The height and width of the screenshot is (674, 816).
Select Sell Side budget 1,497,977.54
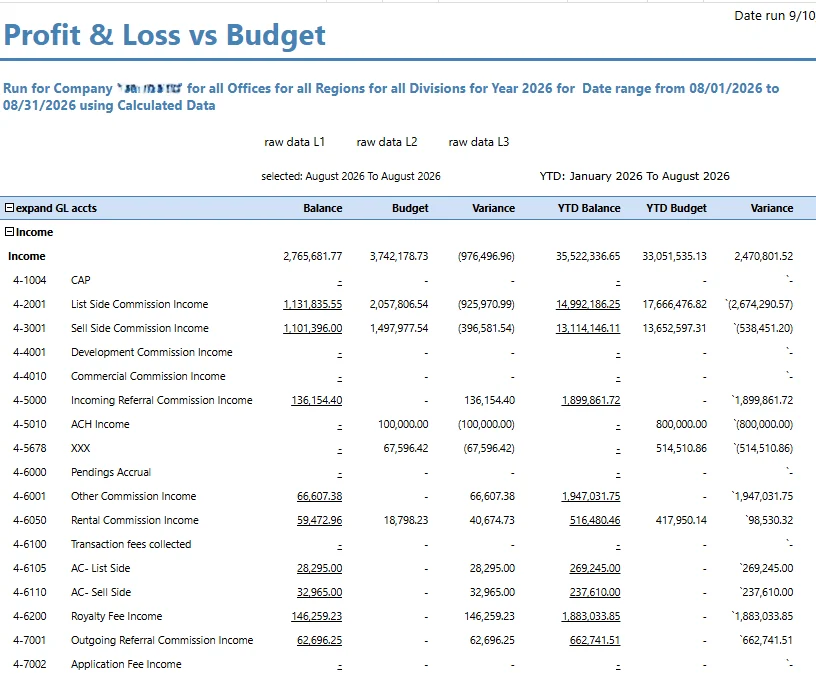tap(399, 328)
